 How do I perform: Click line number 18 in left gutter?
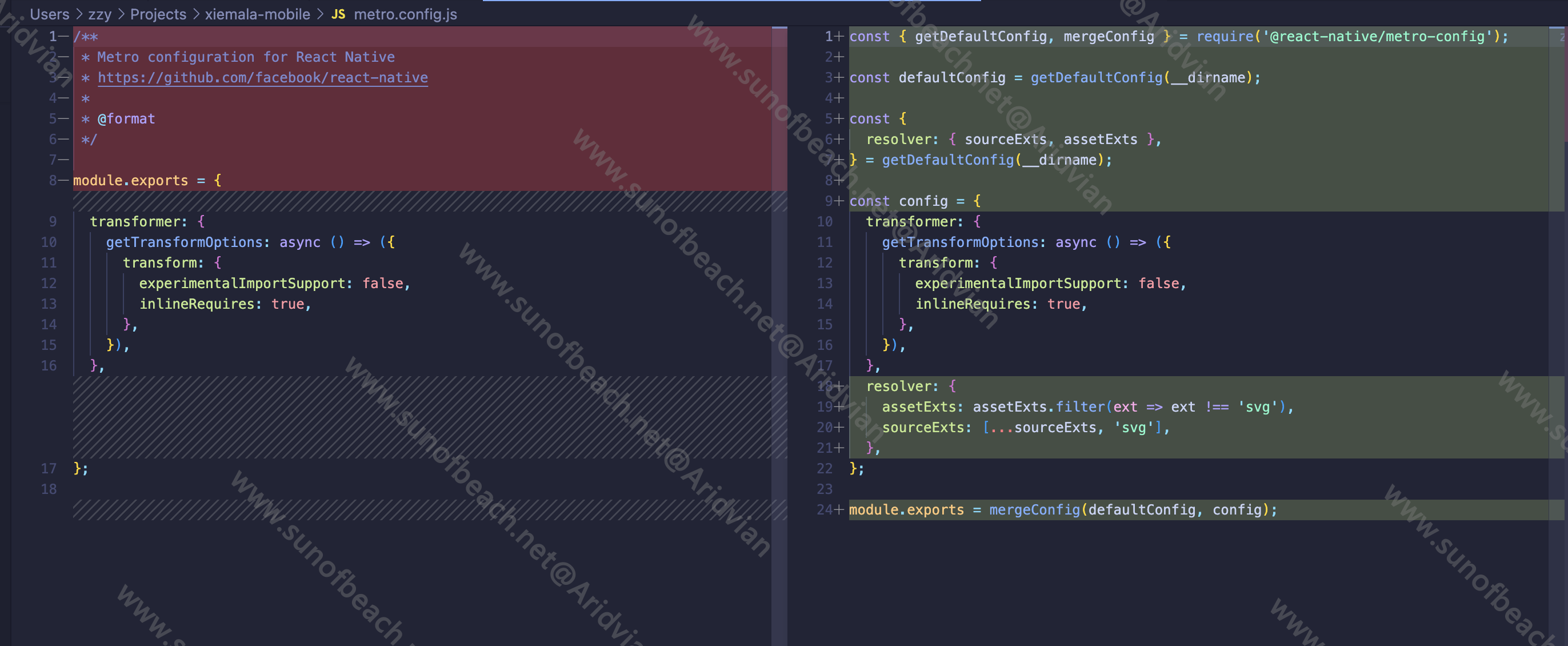(x=49, y=489)
